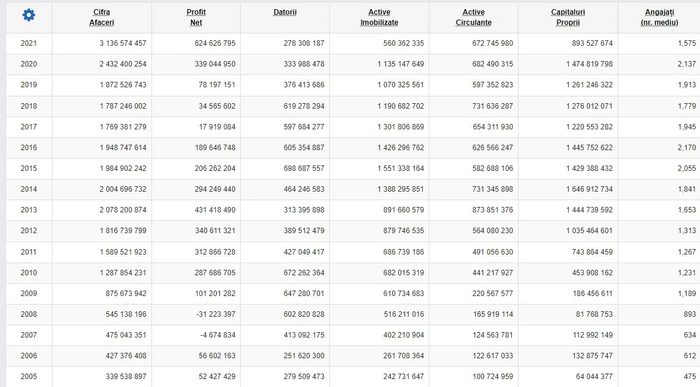Viewport: 700px width, 387px height.
Task: Click 2013 current assets 873 851 376
Action: tap(492, 210)
